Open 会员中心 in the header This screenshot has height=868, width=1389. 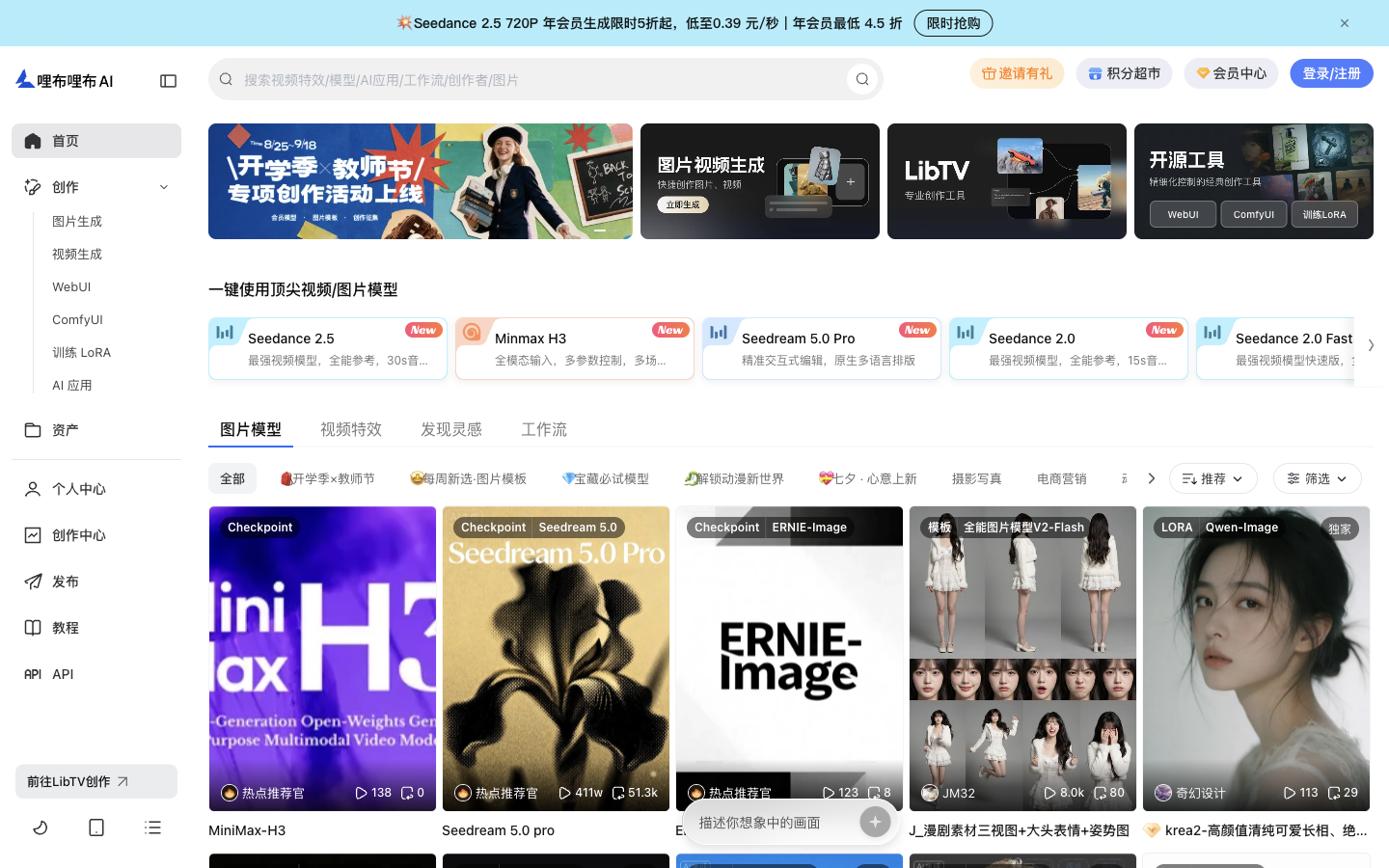[1232, 73]
